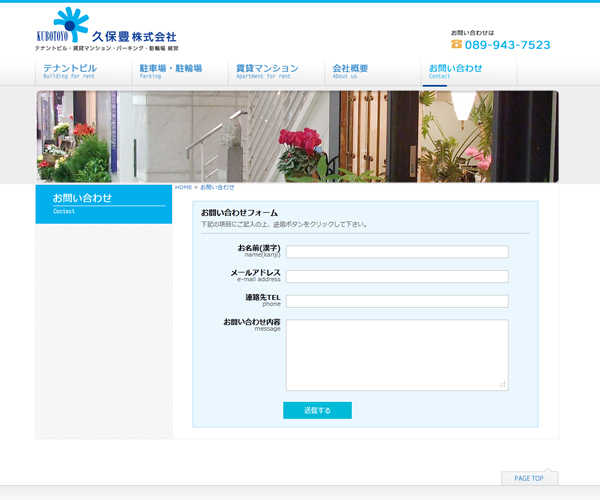The width and height of the screenshot is (600, 500).
Task: Click the お問い合わせ breadcrumb text
Action: coord(217,187)
